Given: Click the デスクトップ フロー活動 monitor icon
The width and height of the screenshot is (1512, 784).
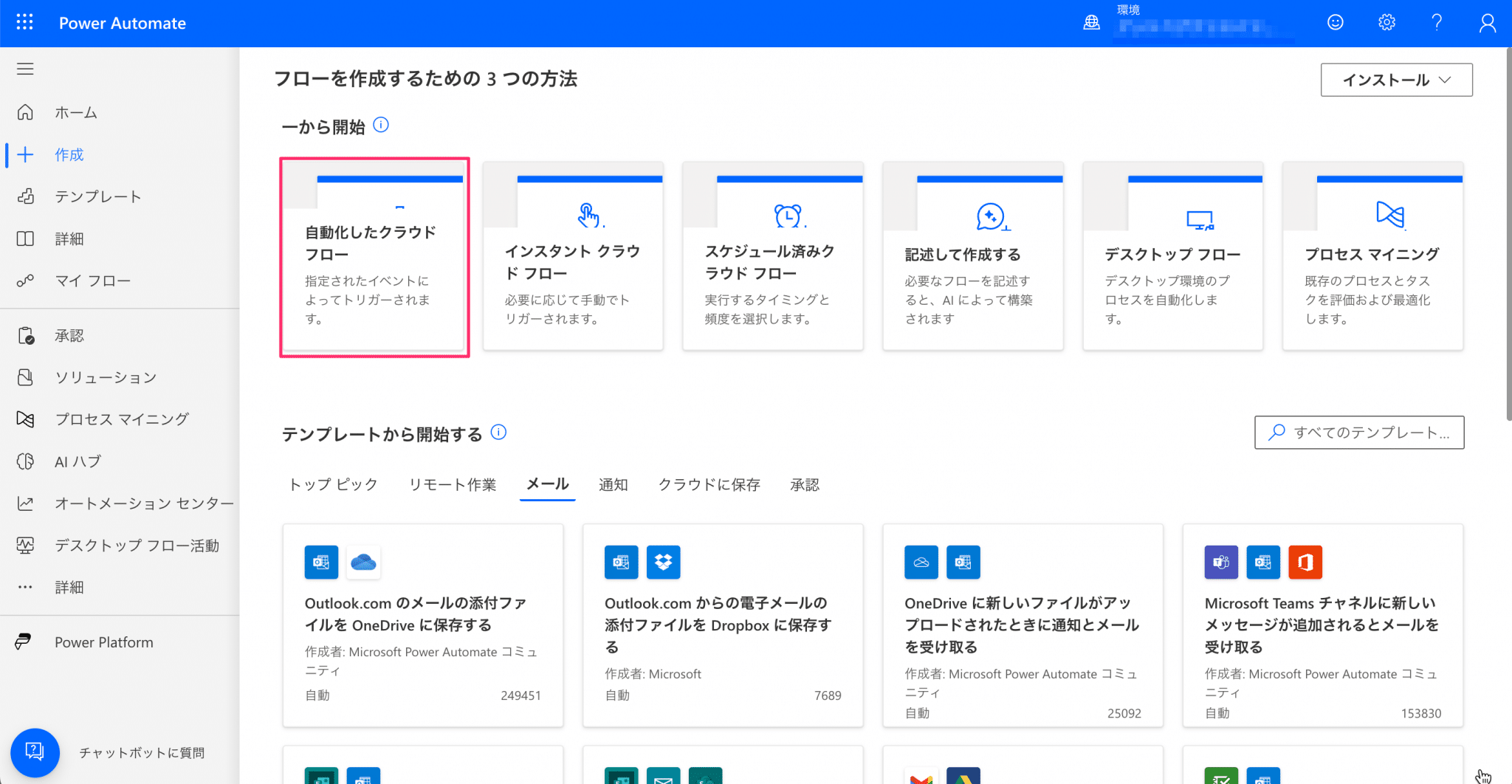Looking at the screenshot, I should pyautogui.click(x=25, y=546).
